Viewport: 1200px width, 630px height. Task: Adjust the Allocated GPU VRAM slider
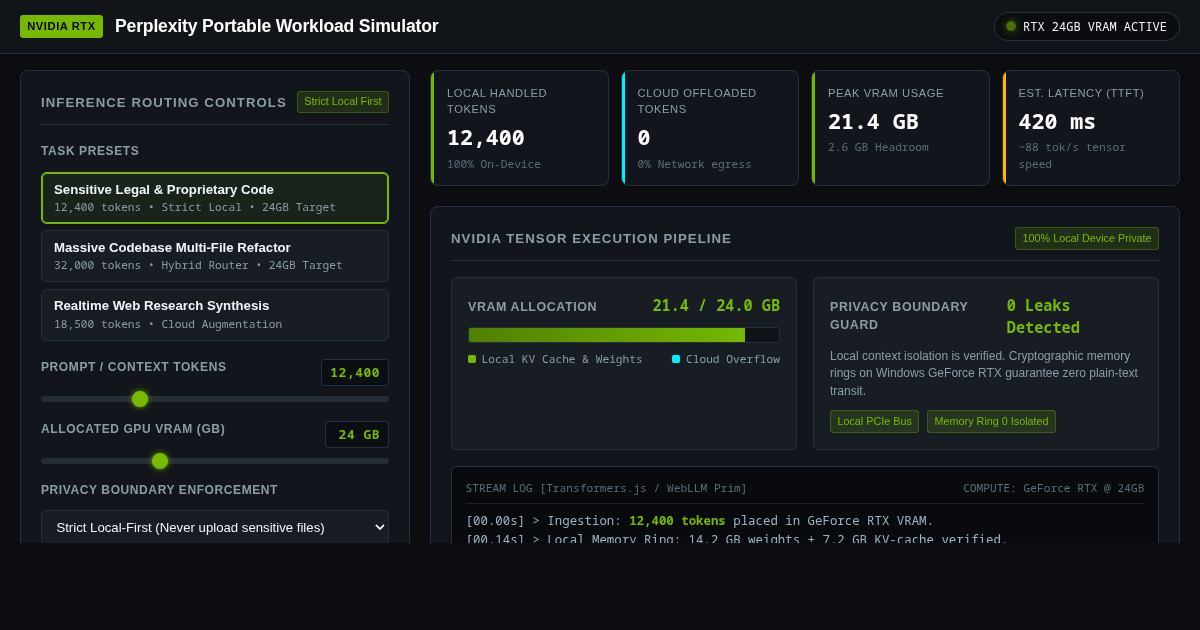pyautogui.click(x=215, y=461)
